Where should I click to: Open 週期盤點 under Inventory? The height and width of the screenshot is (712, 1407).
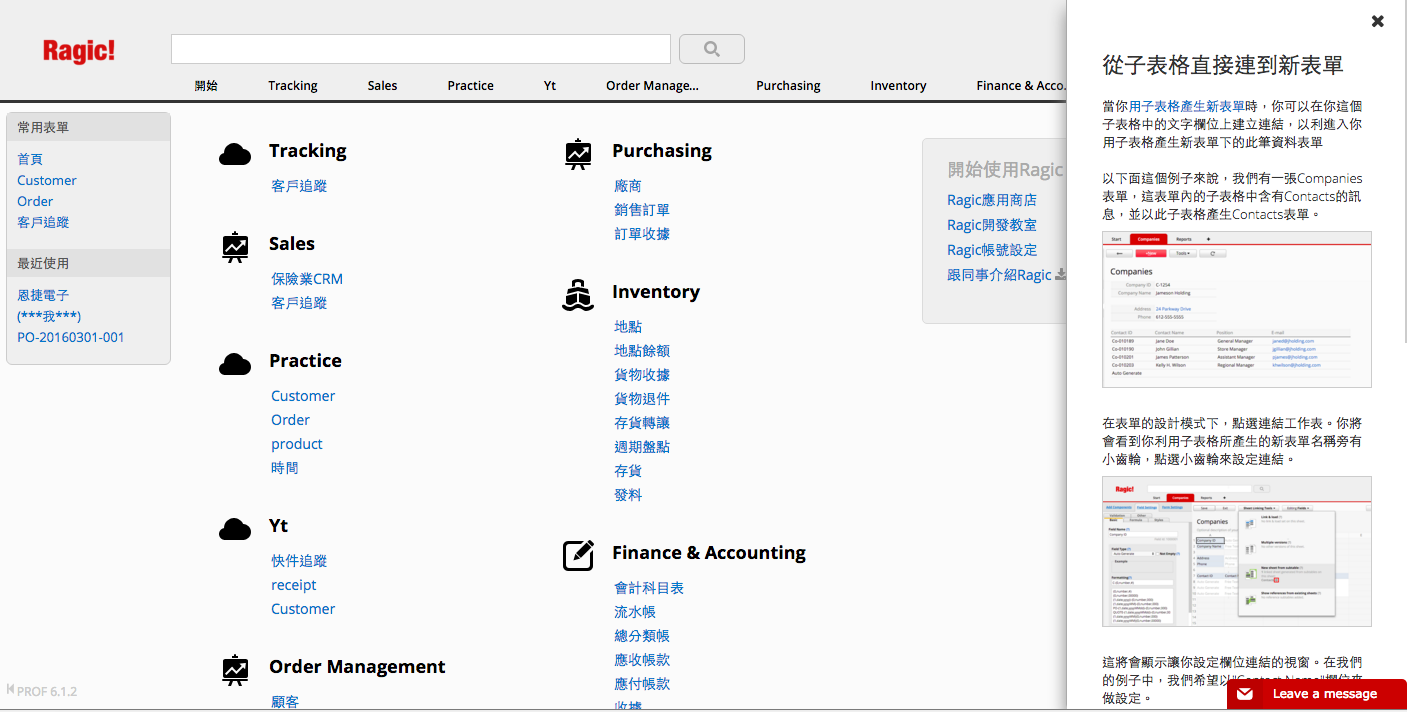click(642, 447)
